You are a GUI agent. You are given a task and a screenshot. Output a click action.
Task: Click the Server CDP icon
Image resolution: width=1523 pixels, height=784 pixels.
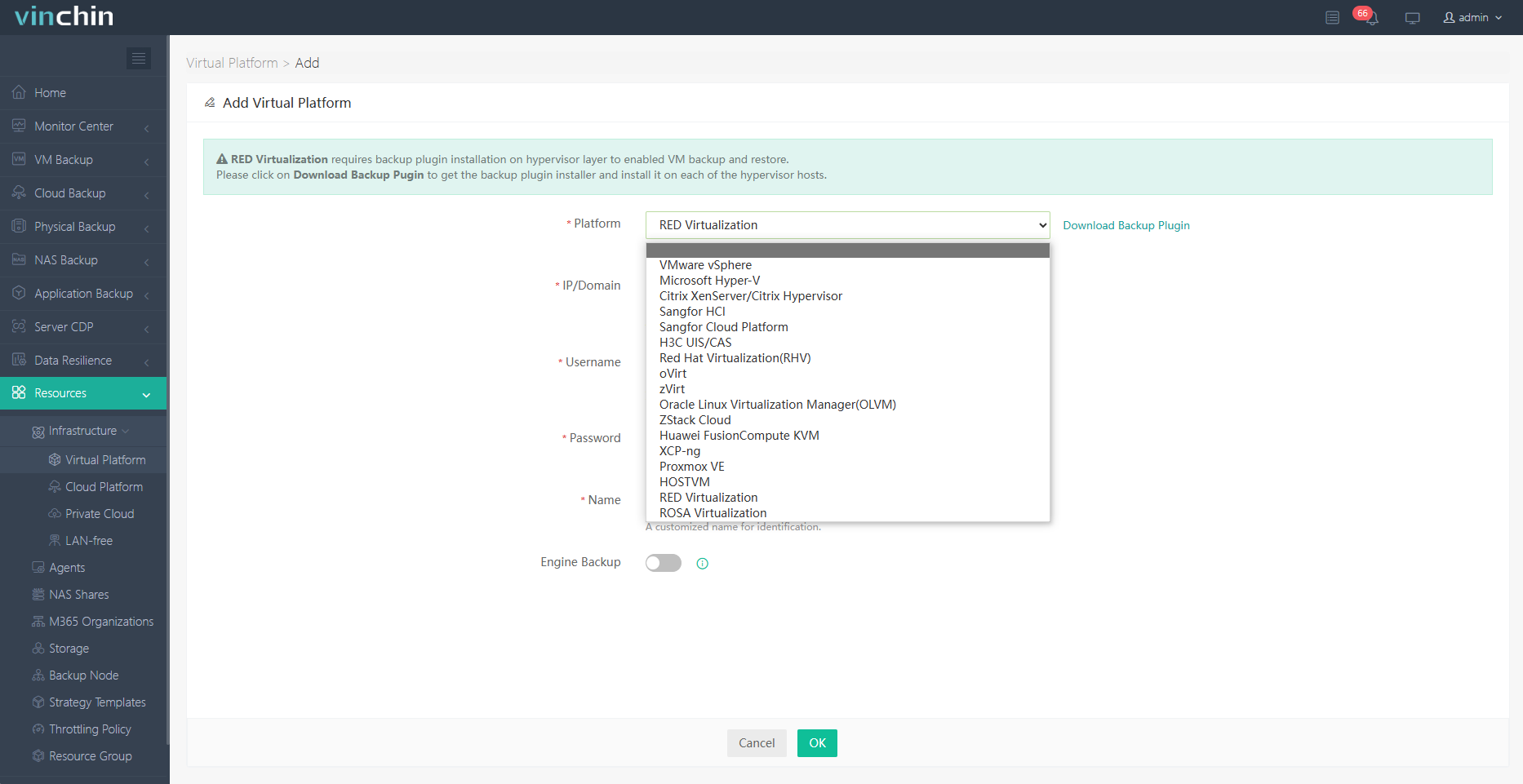click(x=19, y=326)
